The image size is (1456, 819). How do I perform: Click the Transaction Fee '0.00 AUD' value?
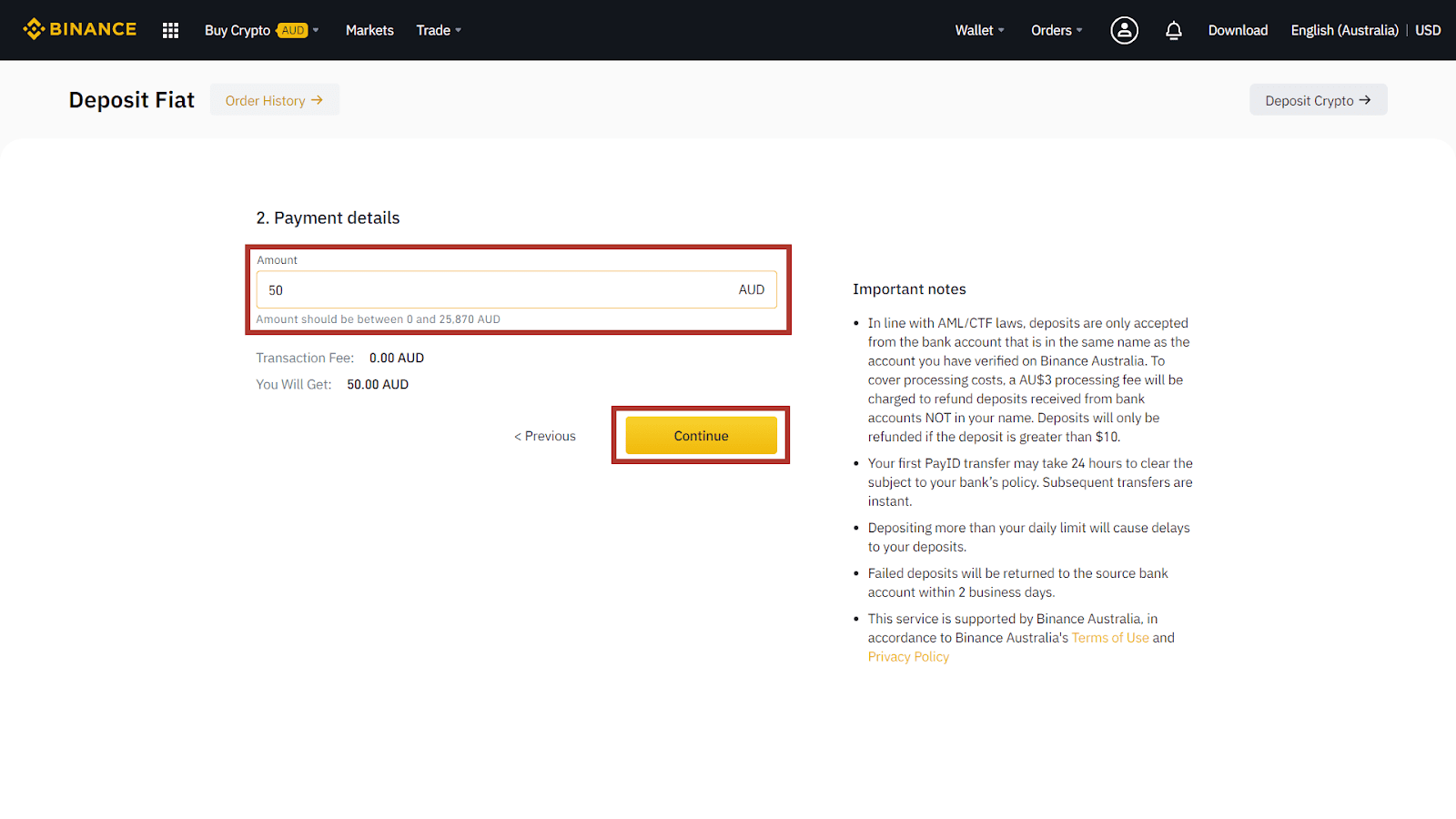pos(397,358)
